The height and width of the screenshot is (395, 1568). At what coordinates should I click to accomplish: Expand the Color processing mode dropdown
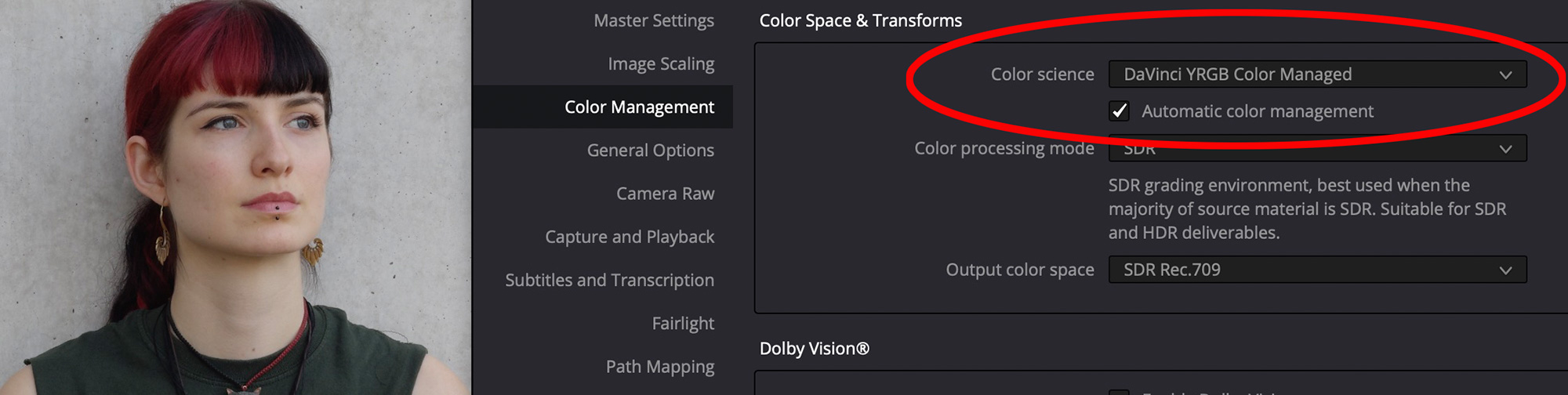pyautogui.click(x=1317, y=148)
